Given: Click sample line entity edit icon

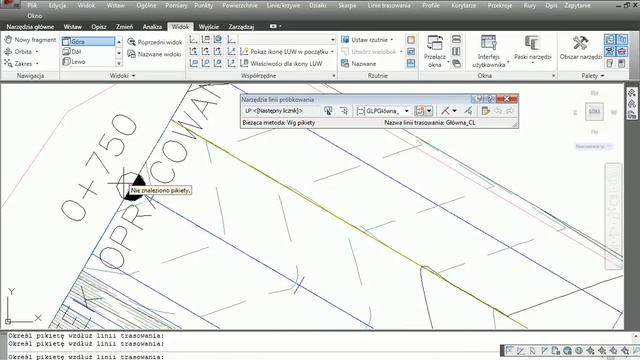Looking at the screenshot, I should pos(468,111).
